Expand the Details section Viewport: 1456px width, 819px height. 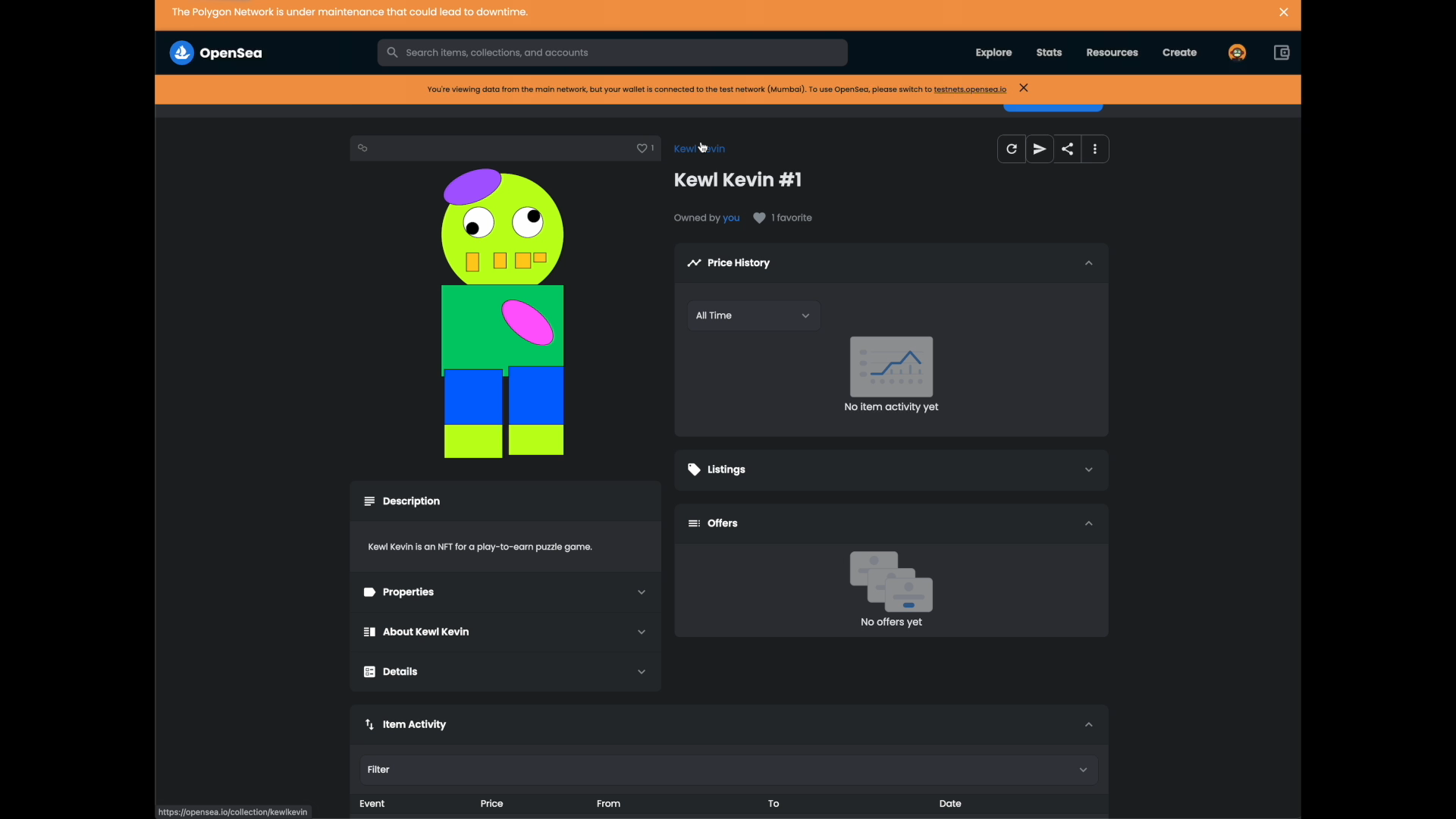[x=505, y=672]
